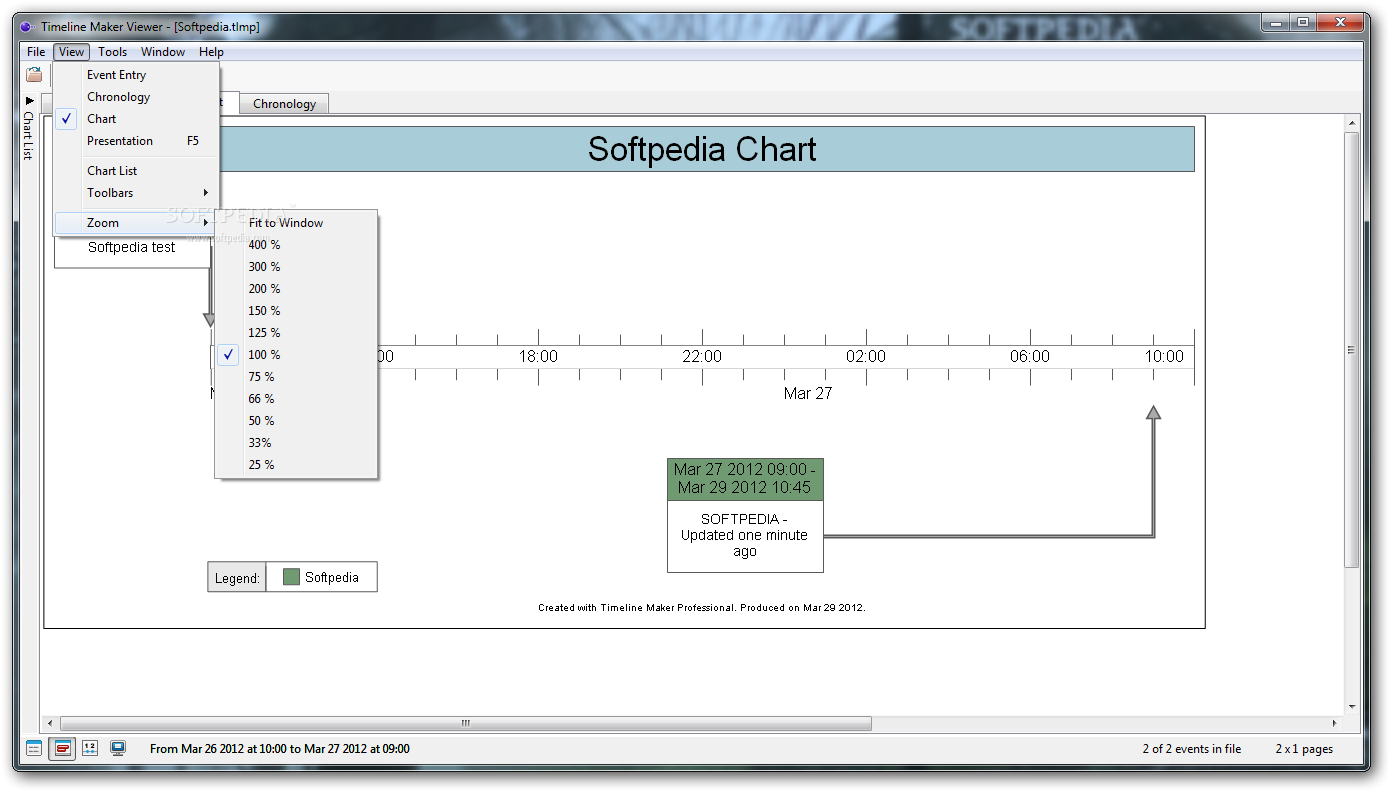Image resolution: width=1391 pixels, height=792 pixels.
Task: Expand the Chart List side panel arrow
Action: tap(29, 101)
